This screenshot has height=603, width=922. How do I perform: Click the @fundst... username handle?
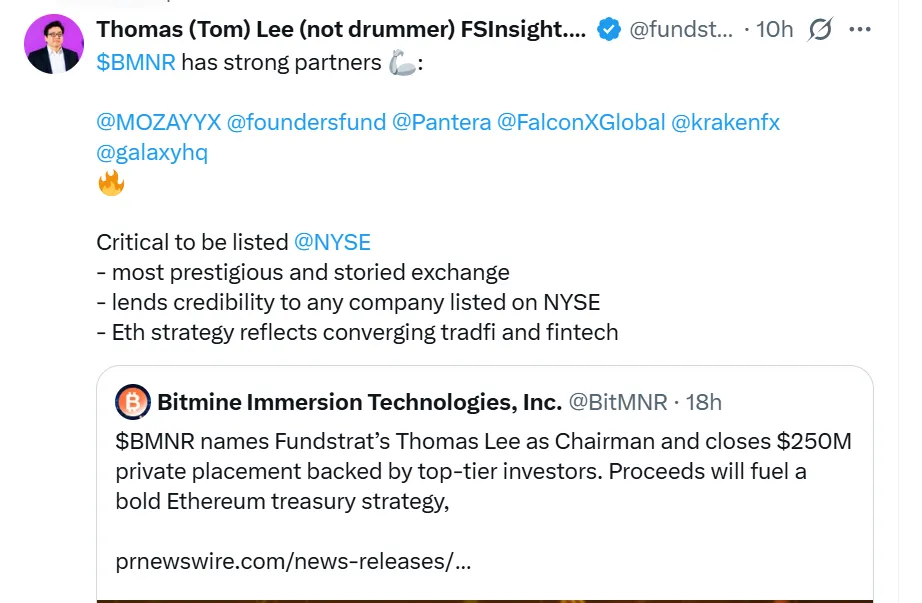680,29
